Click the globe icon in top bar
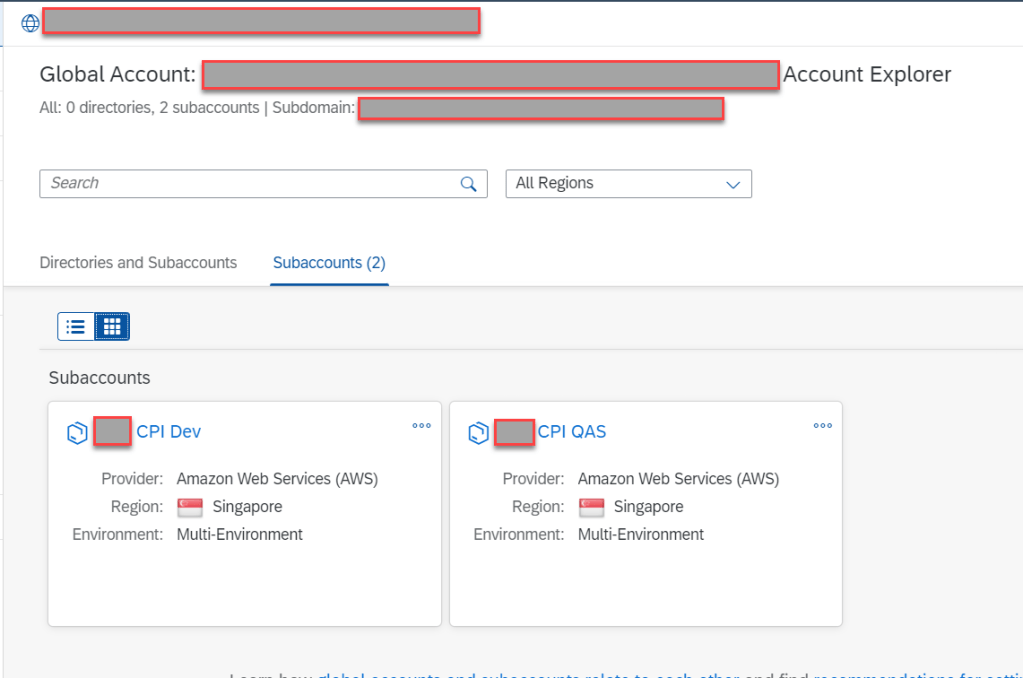 pos(30,23)
